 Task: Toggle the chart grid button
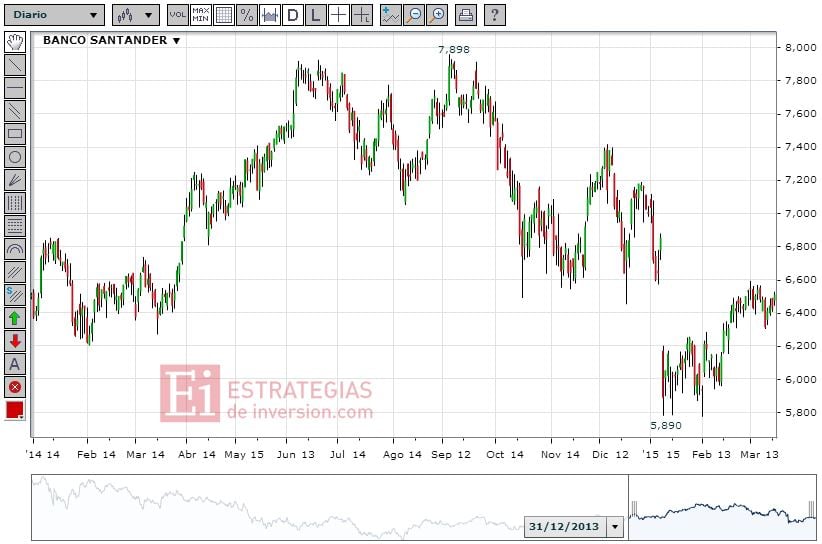[x=224, y=15]
